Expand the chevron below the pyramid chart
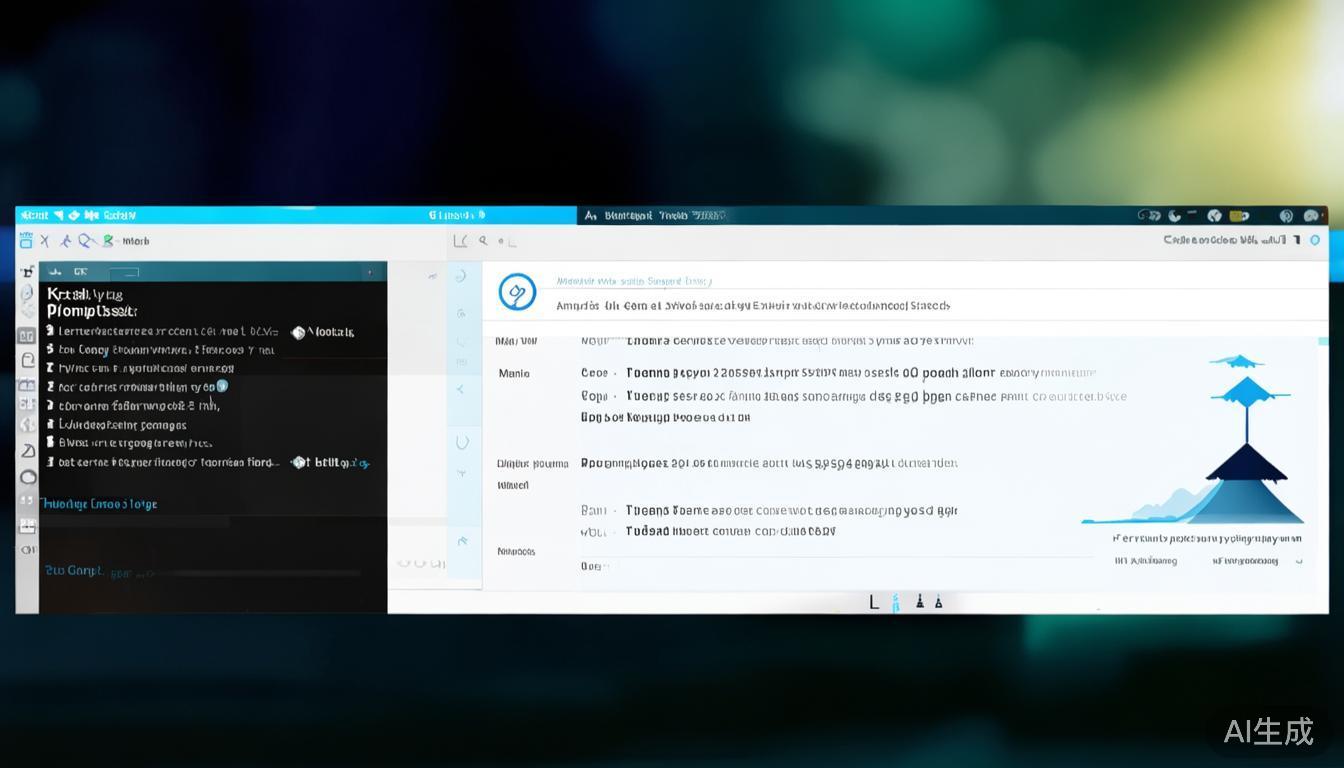This screenshot has height=768, width=1344. 1299,561
